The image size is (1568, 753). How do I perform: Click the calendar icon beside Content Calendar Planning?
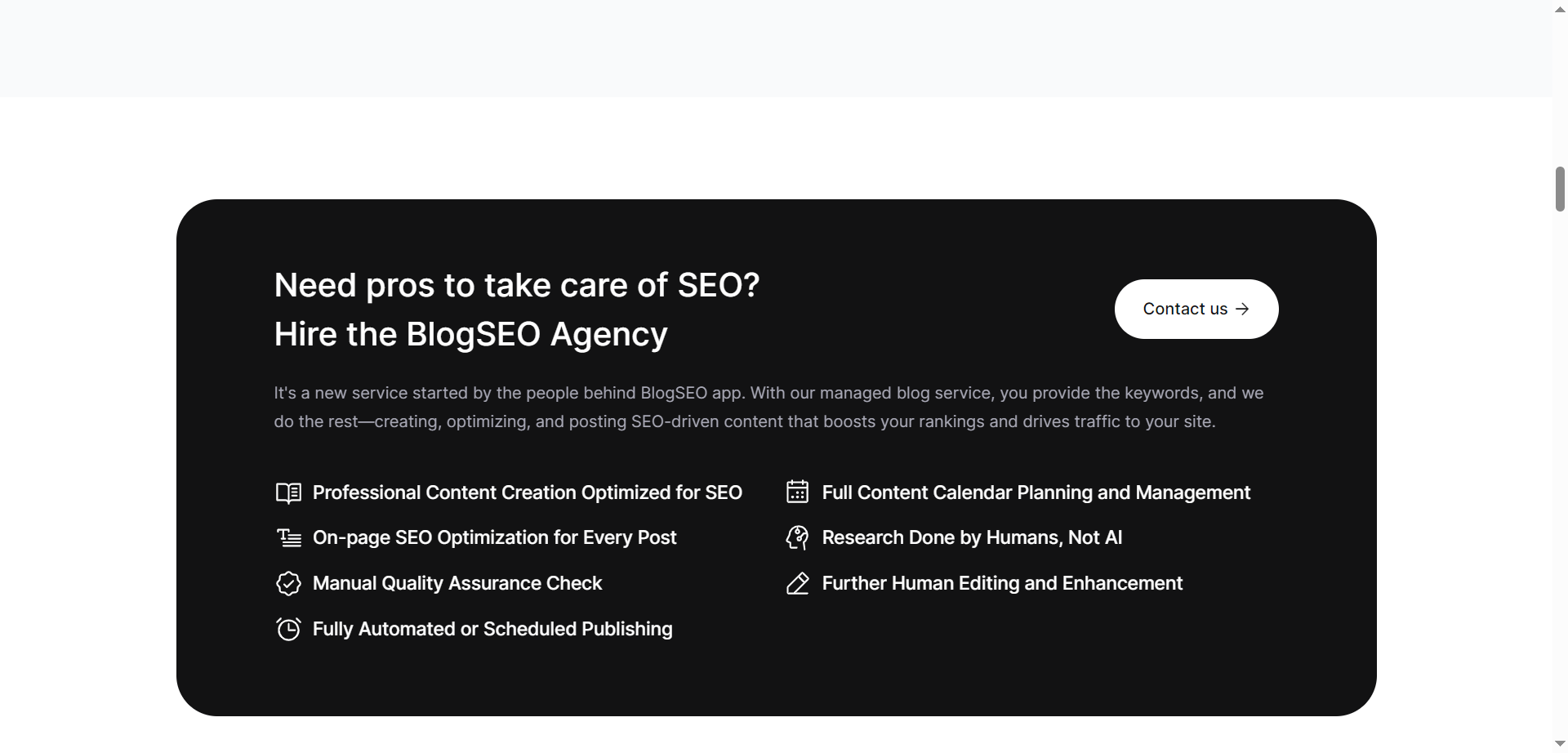coord(797,492)
